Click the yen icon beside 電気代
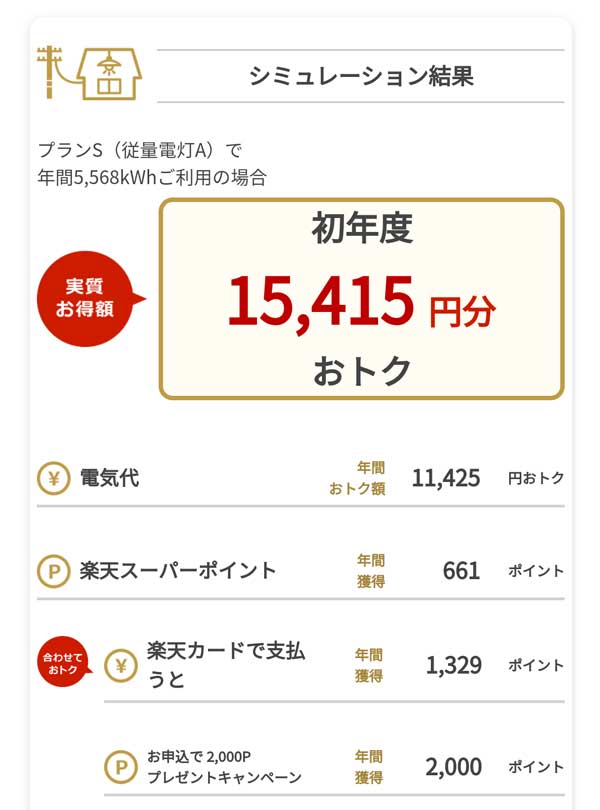Screen dimensions: 600x810 coord(53,478)
